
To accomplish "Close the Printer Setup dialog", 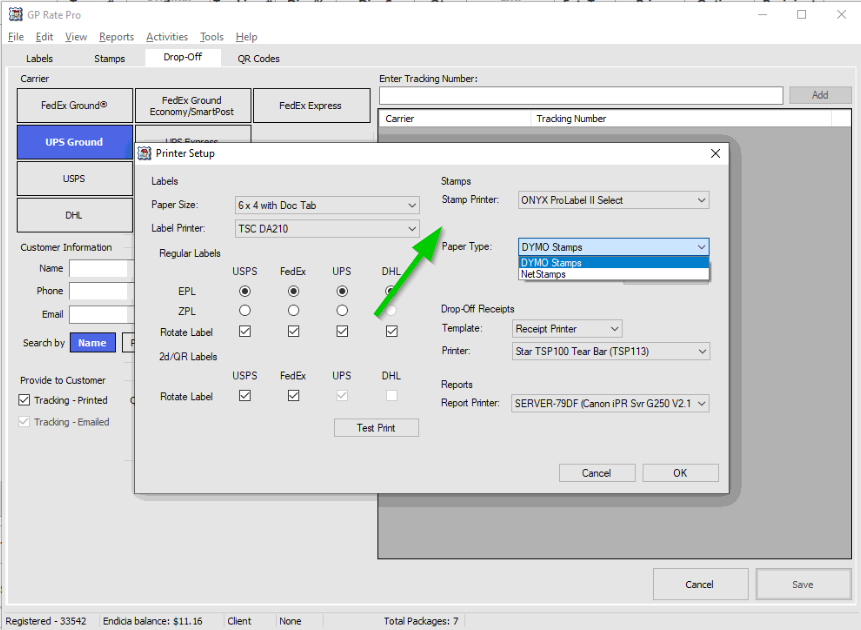I will coord(715,153).
